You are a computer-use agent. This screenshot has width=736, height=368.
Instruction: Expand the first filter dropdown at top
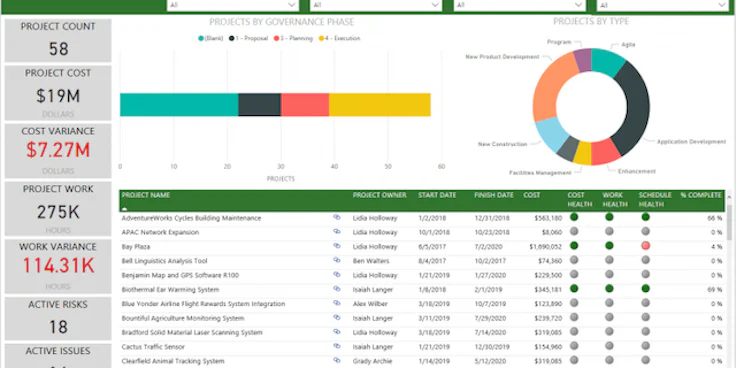(233, 5)
